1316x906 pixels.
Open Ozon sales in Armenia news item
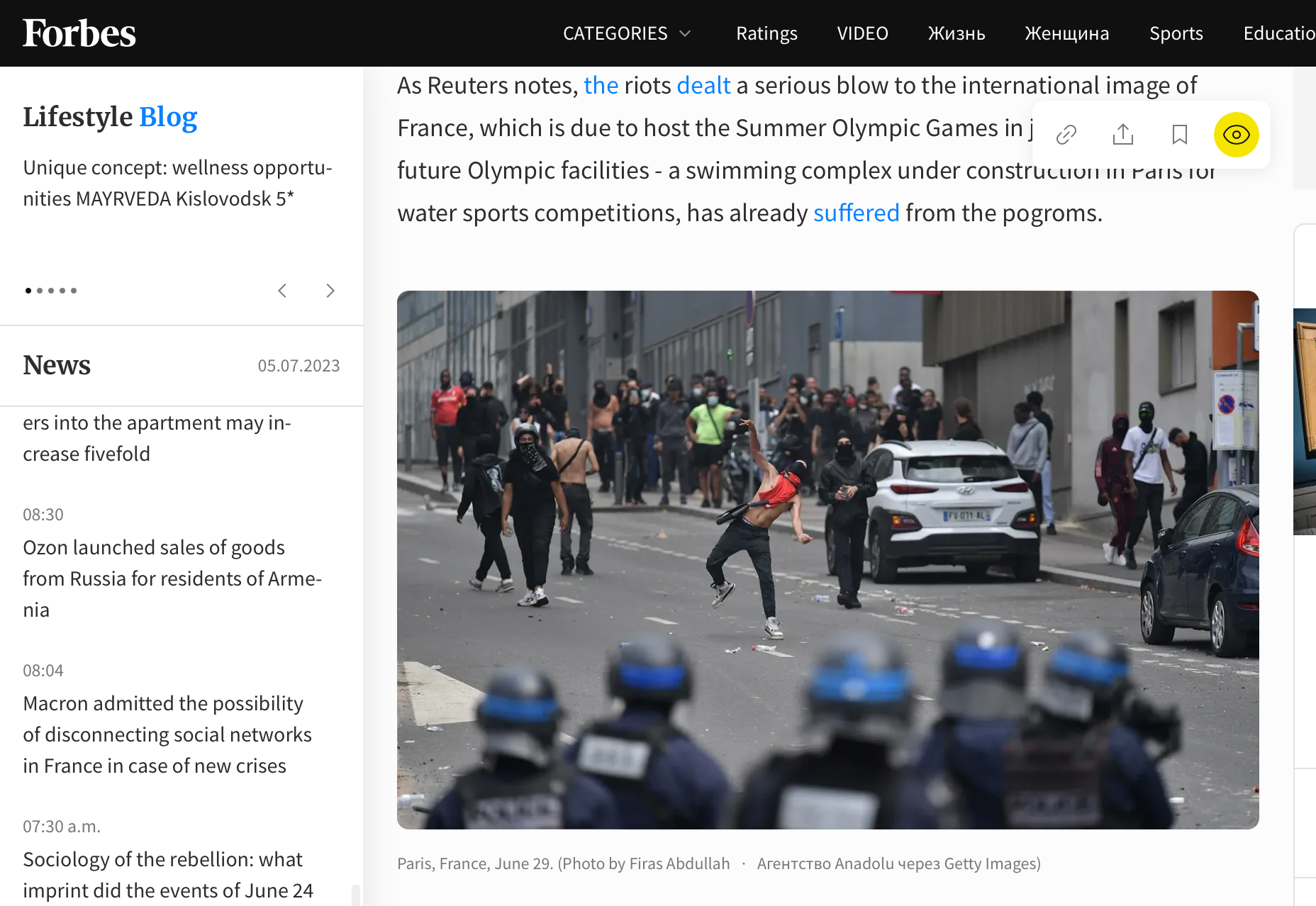(x=172, y=578)
